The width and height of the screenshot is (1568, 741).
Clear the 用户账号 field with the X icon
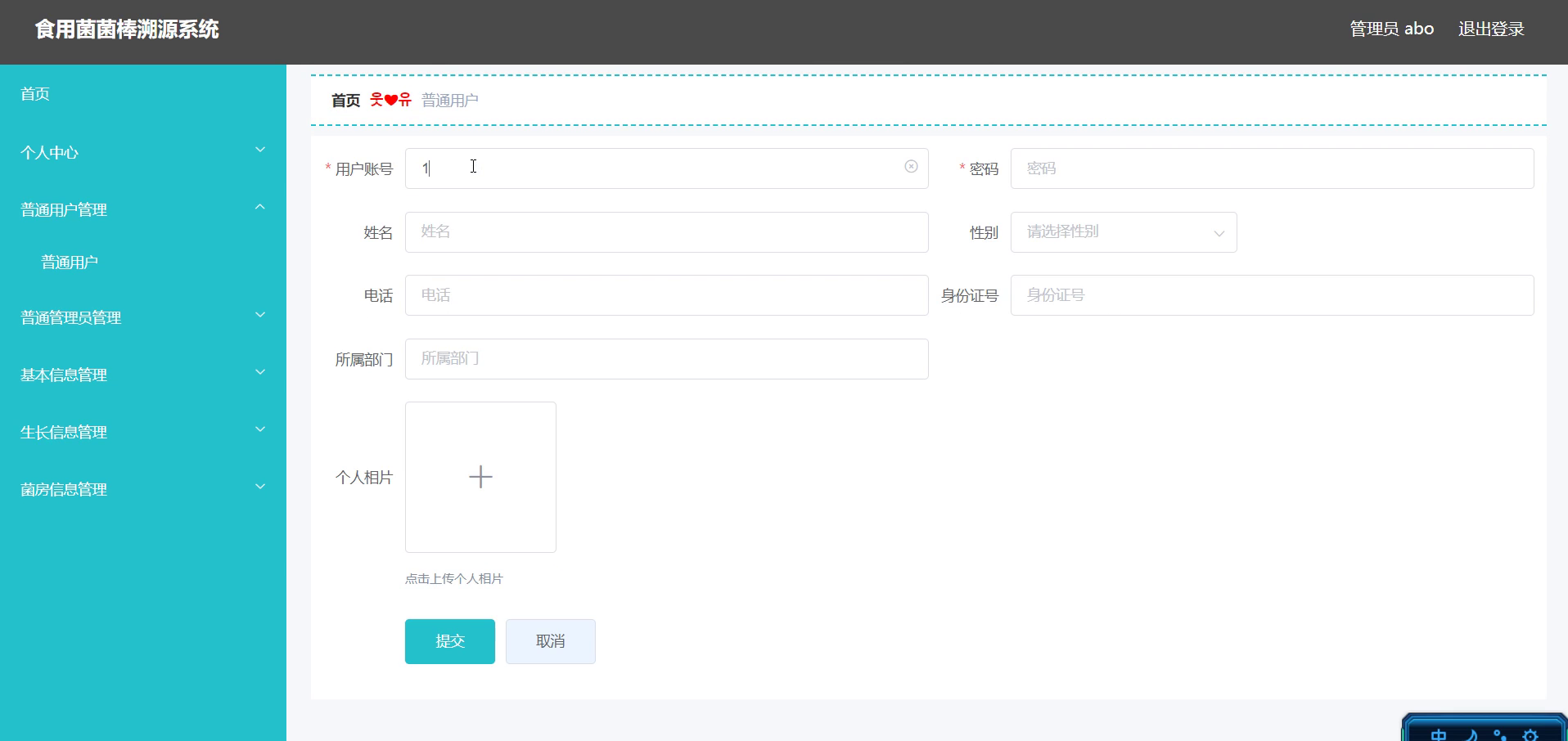pos(911,167)
